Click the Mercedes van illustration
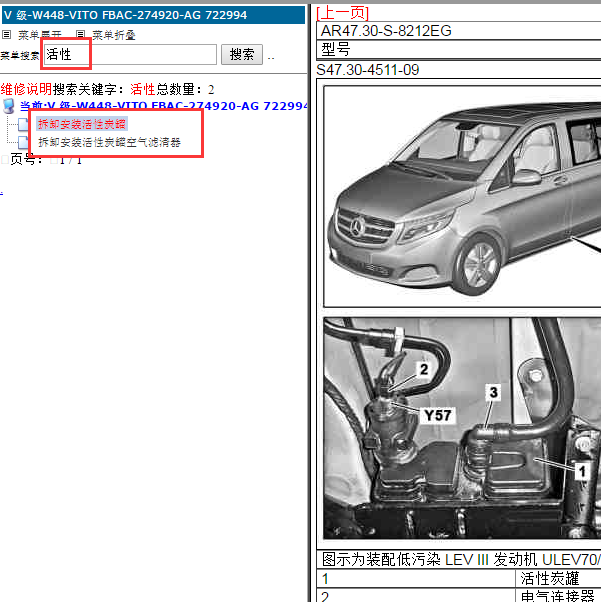601x602 pixels. (462, 196)
